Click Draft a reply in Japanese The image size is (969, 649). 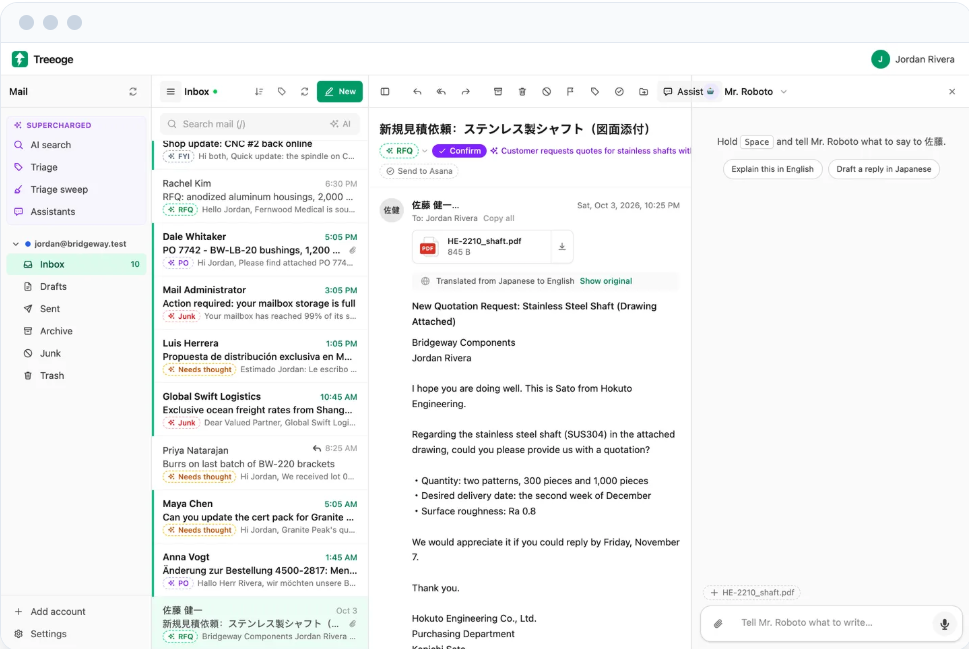[884, 169]
